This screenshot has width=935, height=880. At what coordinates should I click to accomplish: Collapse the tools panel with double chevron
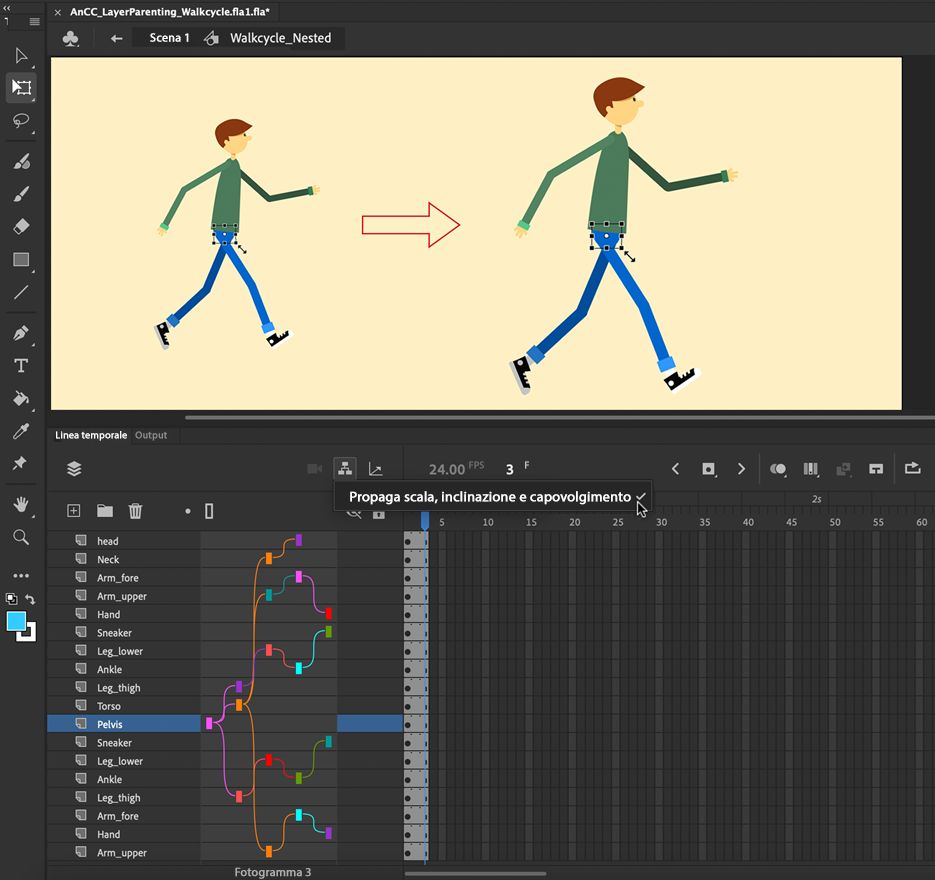pyautogui.click(x=8, y=7)
